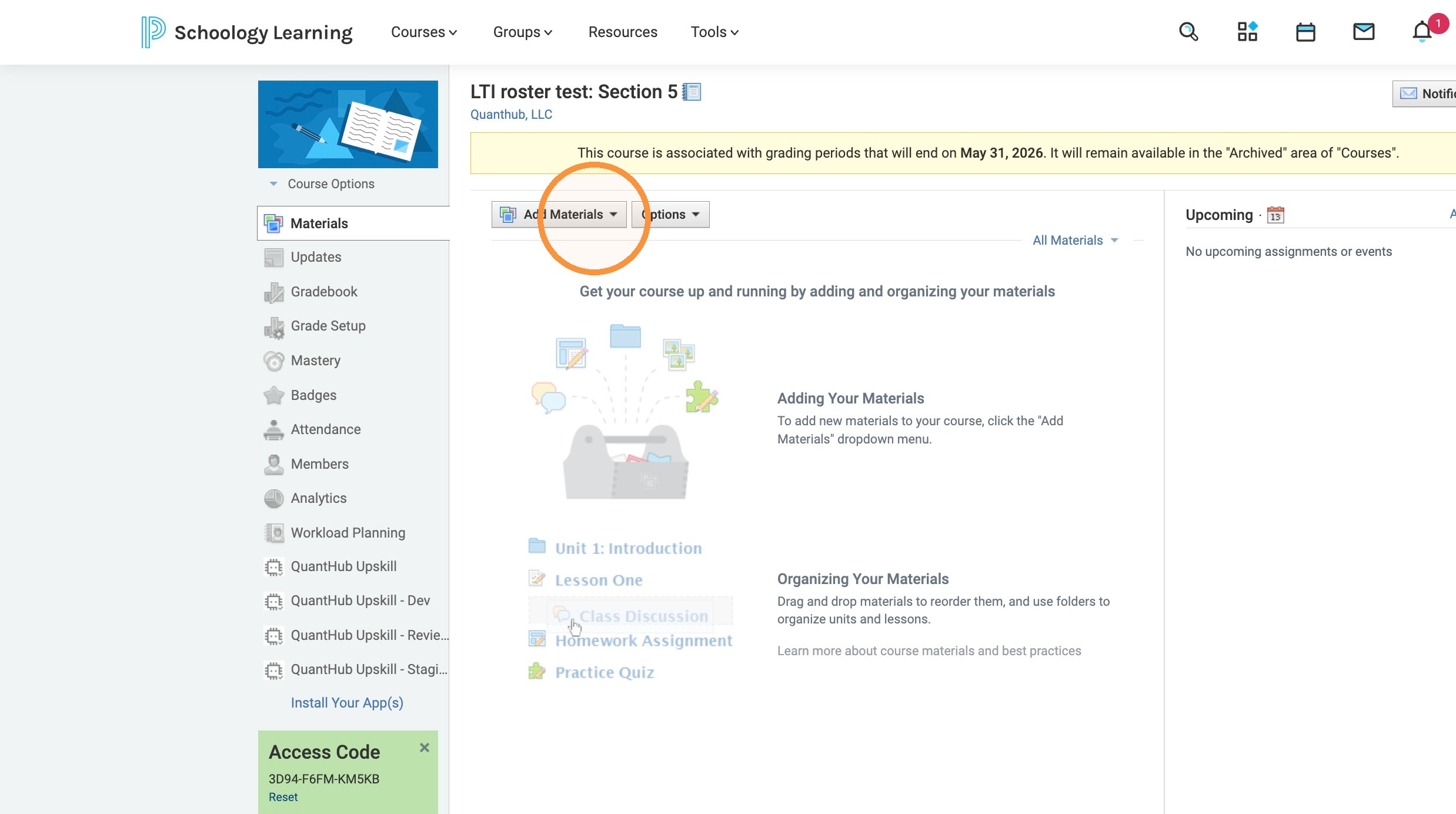Click the QuantHub Upskill - Dev app icon
Viewport: 1456px width, 814px height.
[273, 601]
